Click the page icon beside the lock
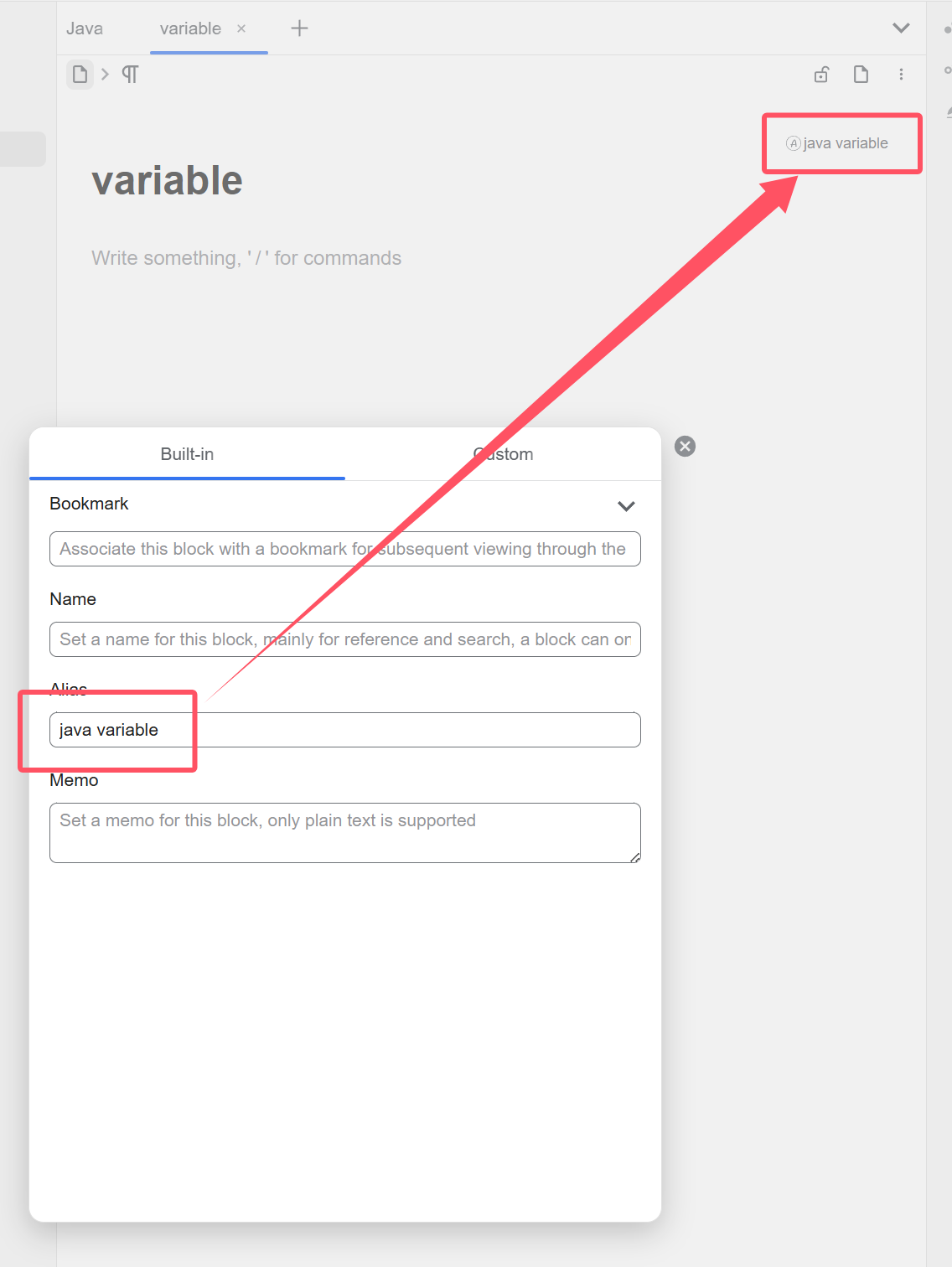This screenshot has height=1267, width=952. pos(861,75)
